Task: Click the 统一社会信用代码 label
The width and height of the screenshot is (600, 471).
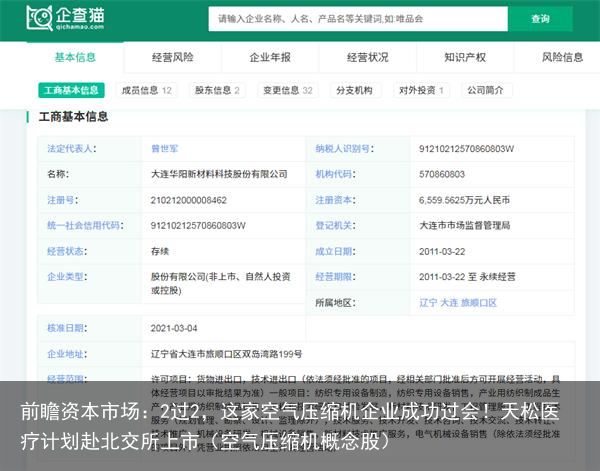Action: tap(85, 225)
